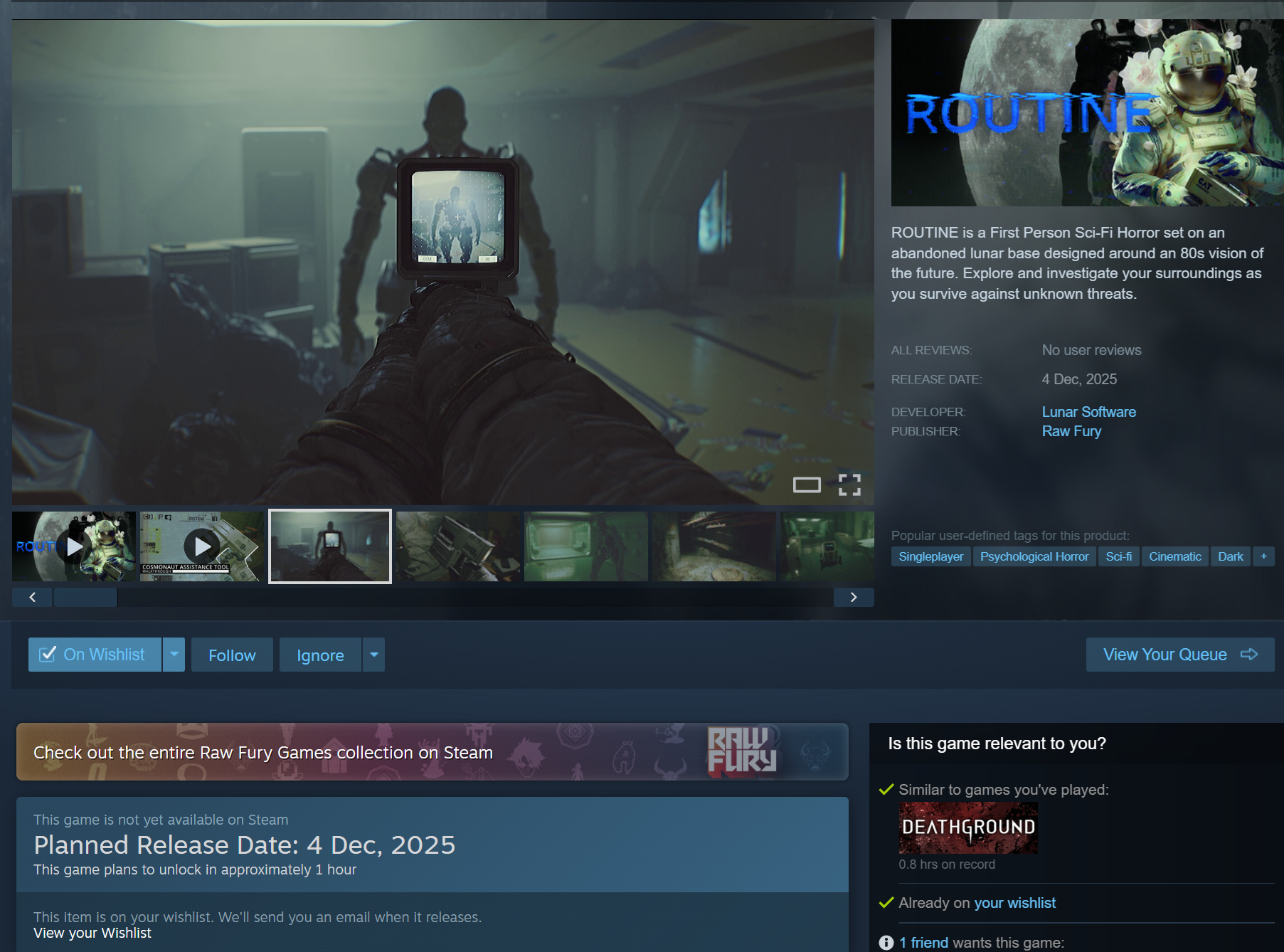1284x952 pixels.
Task: Select the Cinematic tag
Action: pyautogui.click(x=1174, y=556)
